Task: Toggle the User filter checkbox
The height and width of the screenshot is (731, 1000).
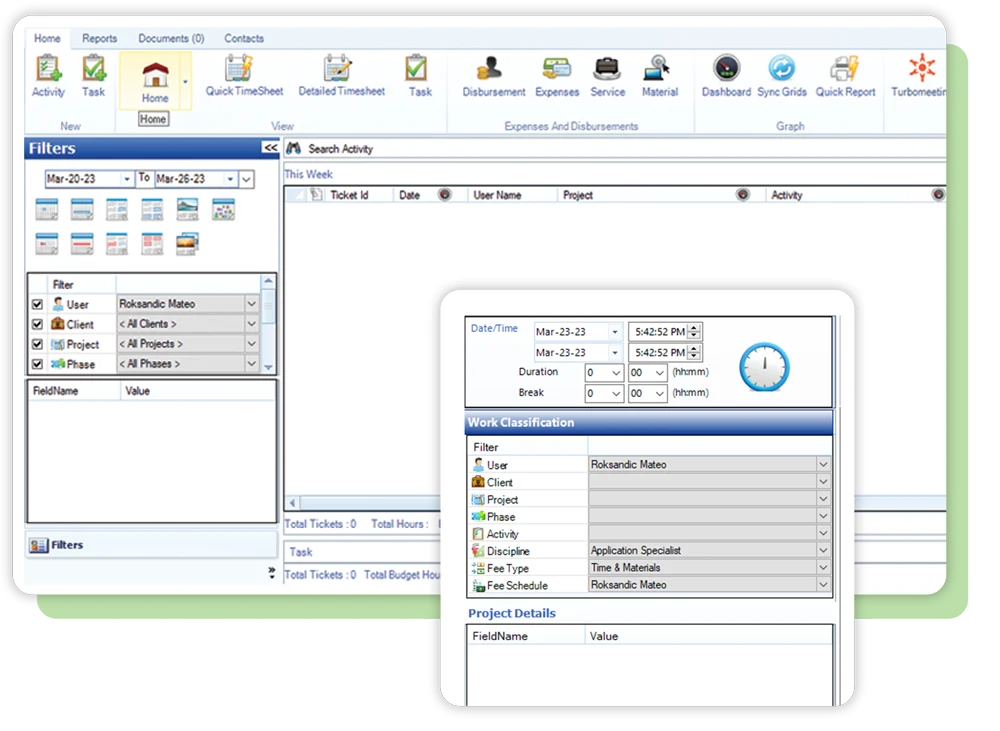Action: click(38, 304)
